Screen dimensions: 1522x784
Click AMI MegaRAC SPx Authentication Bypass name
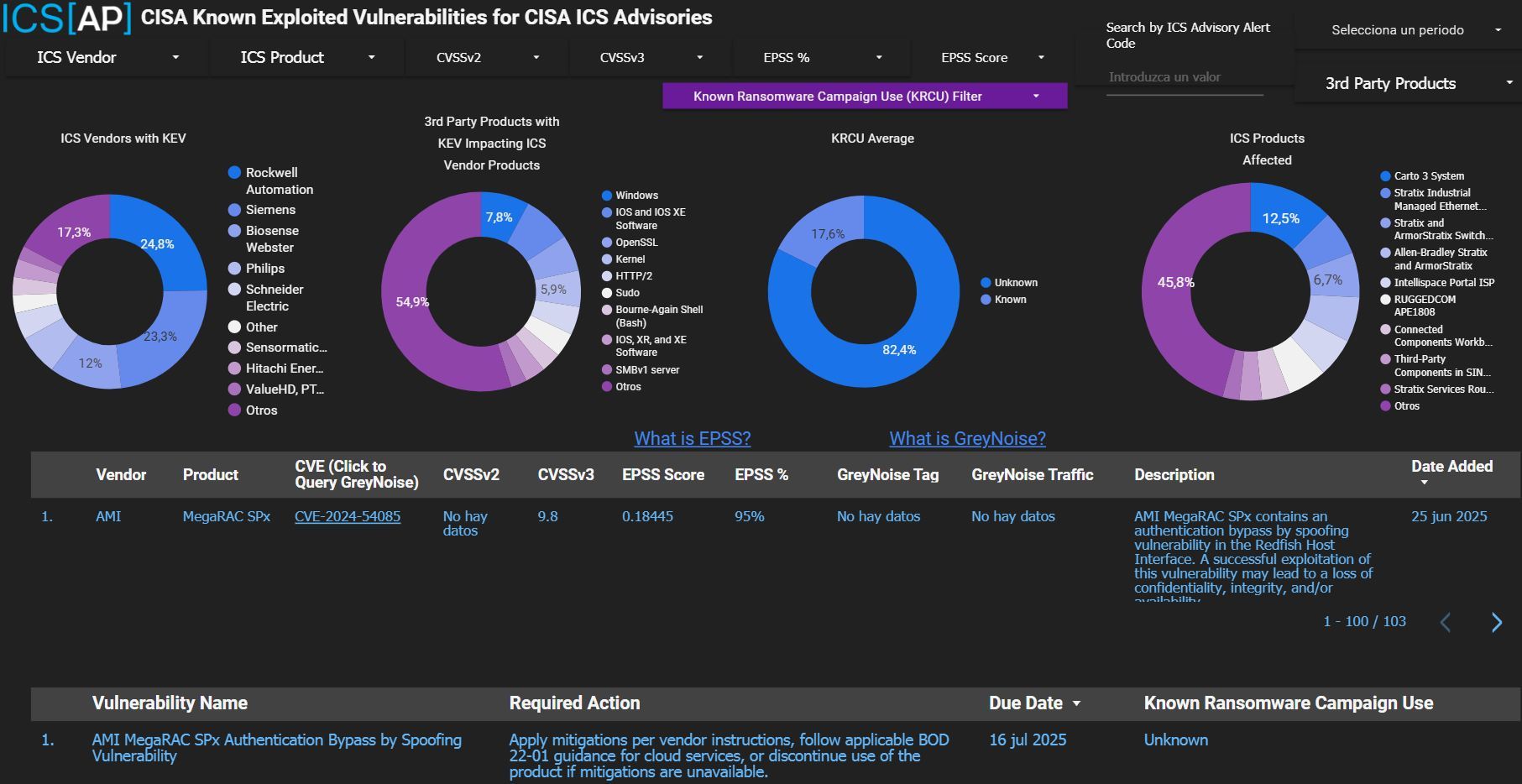tap(277, 748)
